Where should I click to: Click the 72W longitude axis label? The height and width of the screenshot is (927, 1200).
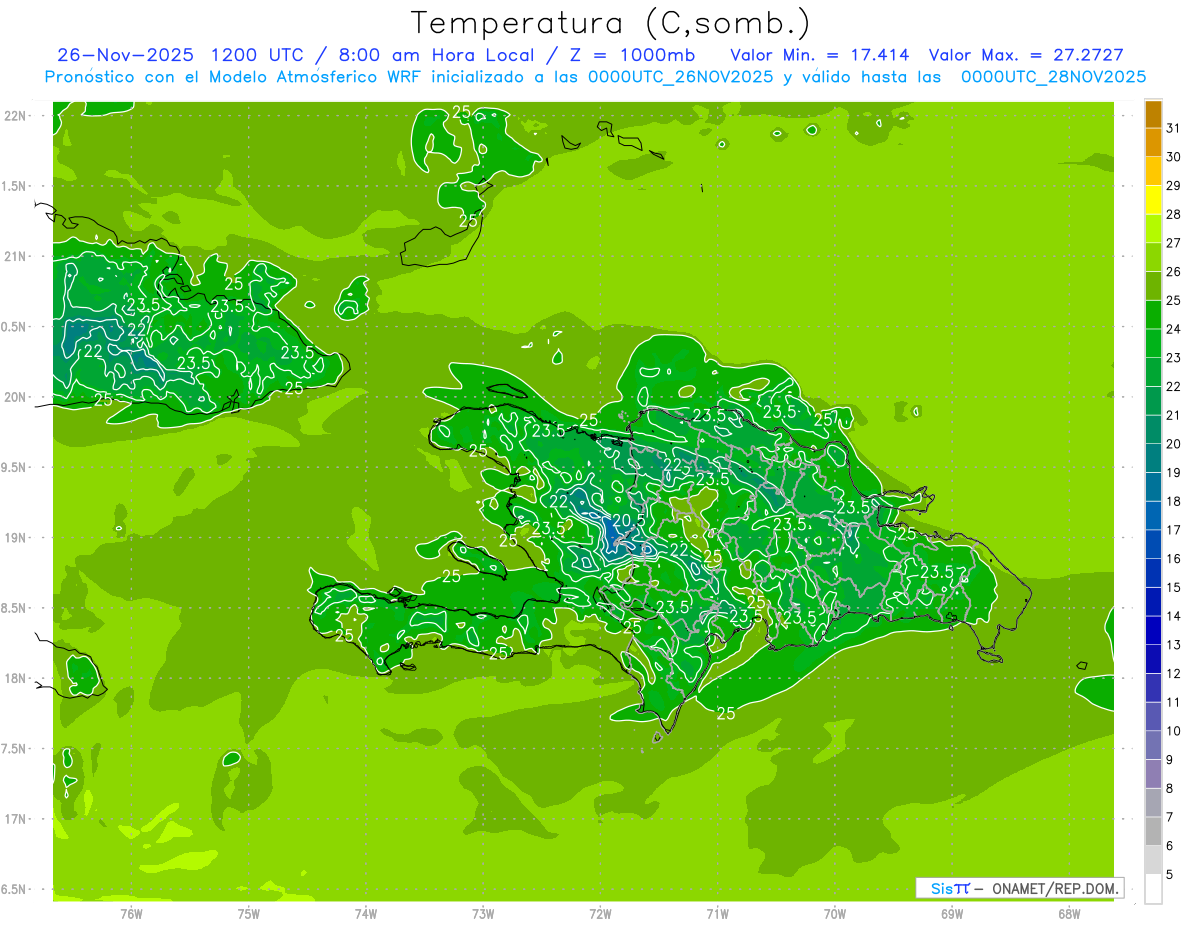pos(600,914)
